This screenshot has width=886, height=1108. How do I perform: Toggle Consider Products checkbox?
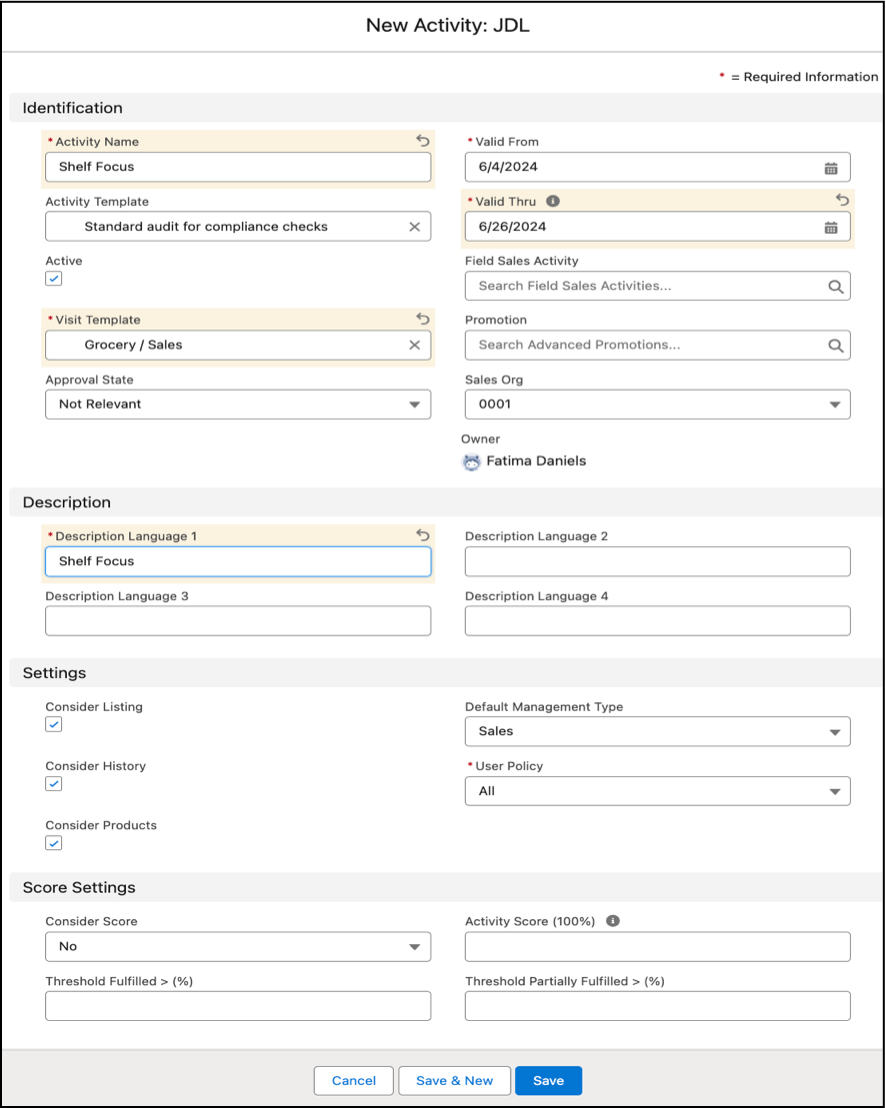(54, 843)
